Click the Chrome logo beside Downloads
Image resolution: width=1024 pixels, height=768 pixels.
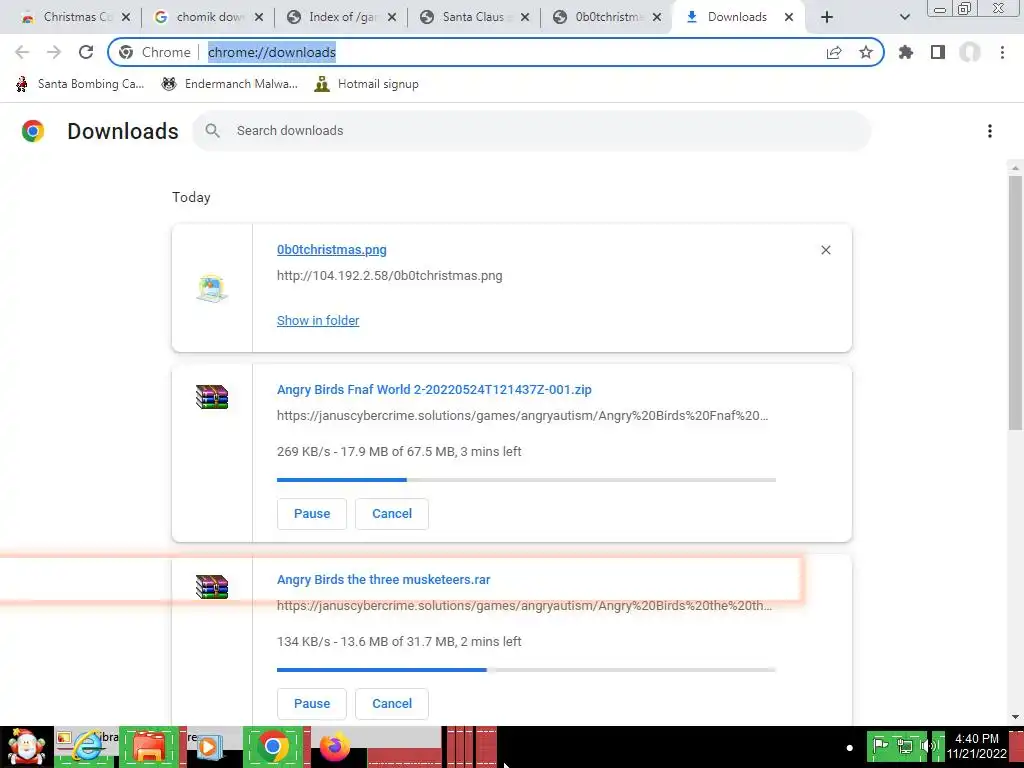coord(33,131)
